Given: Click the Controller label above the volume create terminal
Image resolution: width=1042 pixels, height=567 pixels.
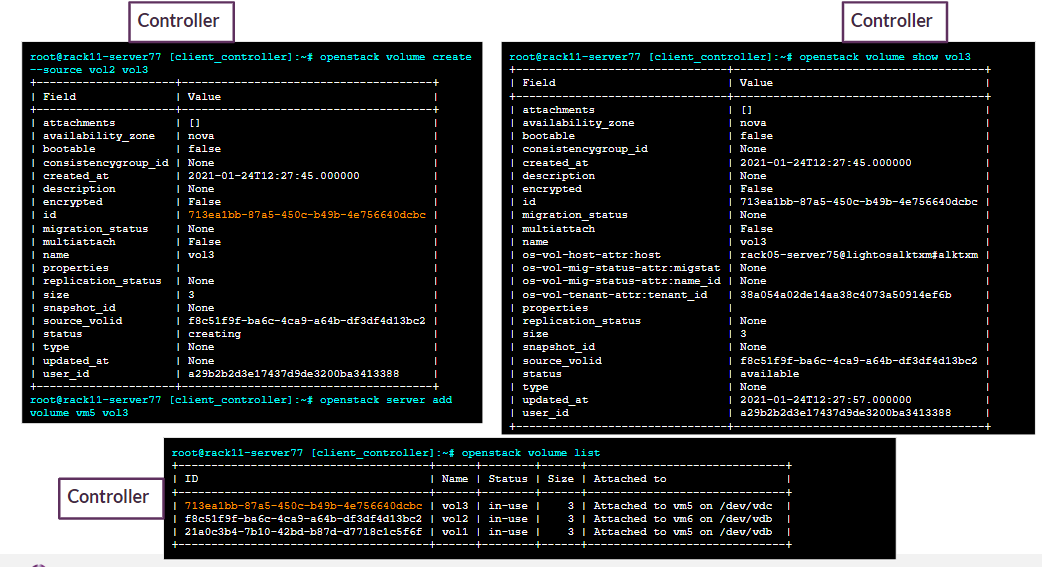Looking at the screenshot, I should (x=181, y=21).
